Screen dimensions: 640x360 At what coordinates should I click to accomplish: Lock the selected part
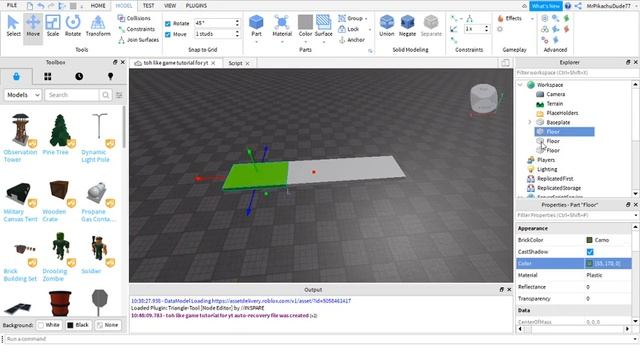coord(349,29)
